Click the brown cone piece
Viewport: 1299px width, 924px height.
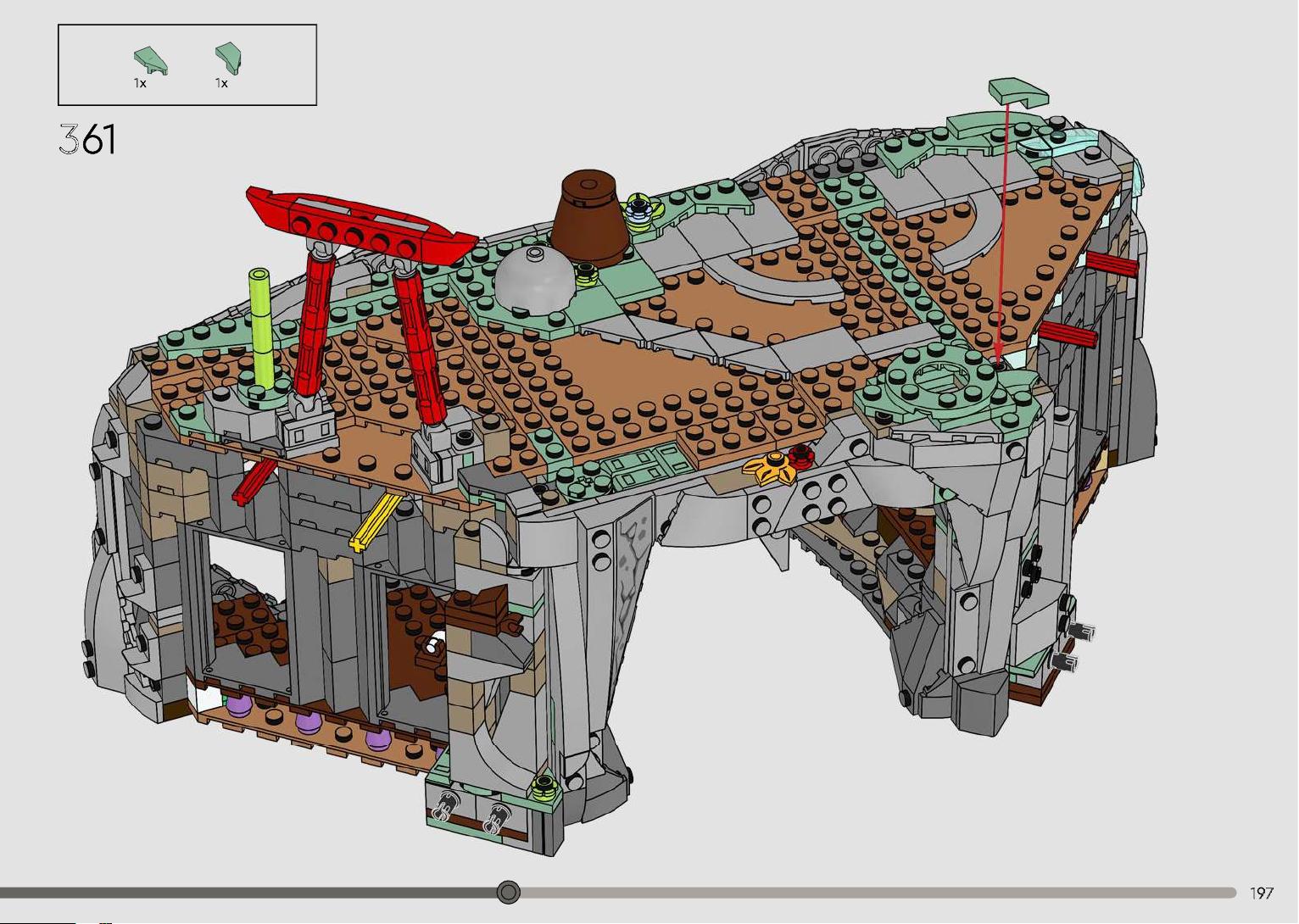coord(592,216)
